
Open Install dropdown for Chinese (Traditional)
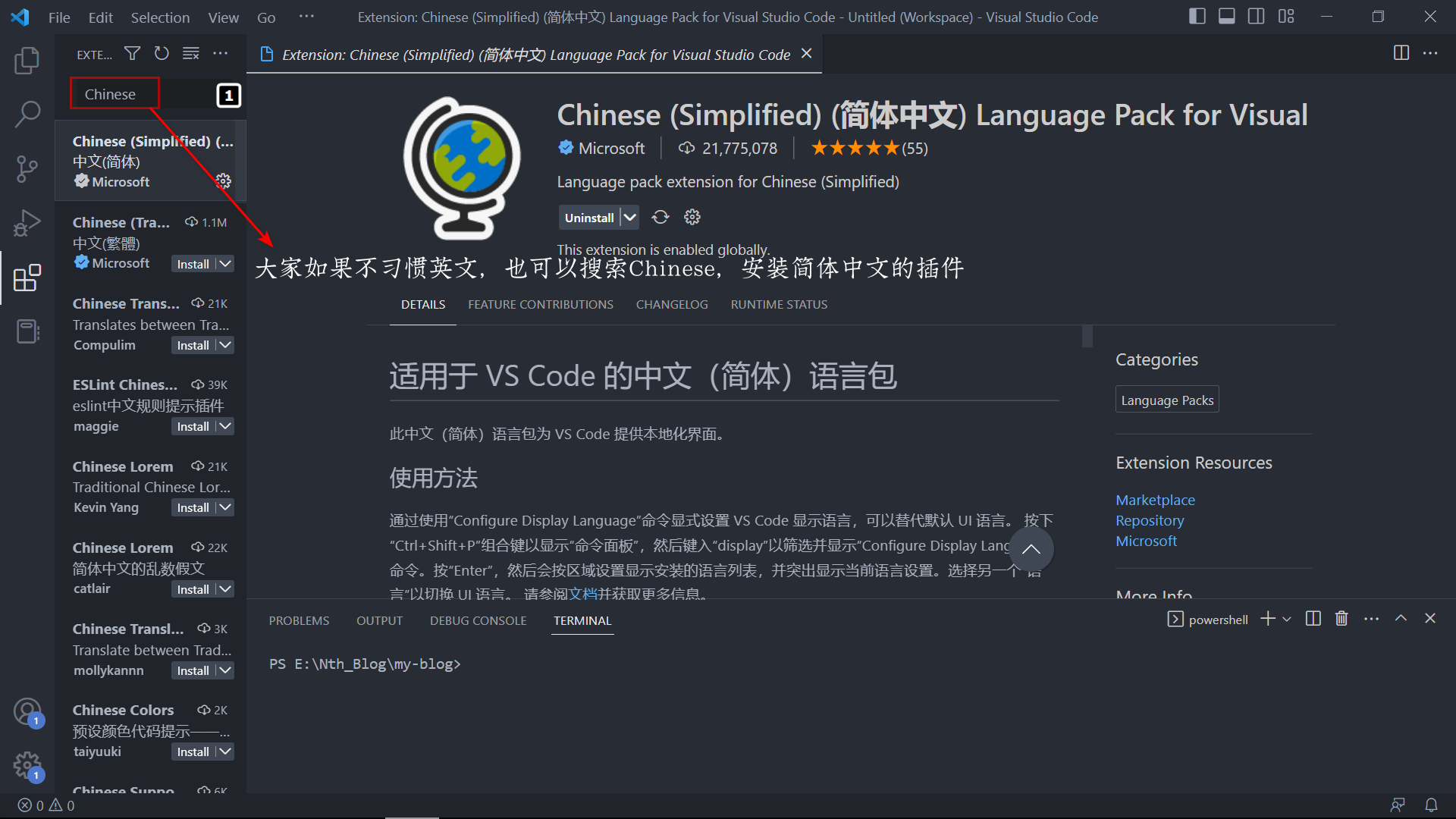point(225,264)
